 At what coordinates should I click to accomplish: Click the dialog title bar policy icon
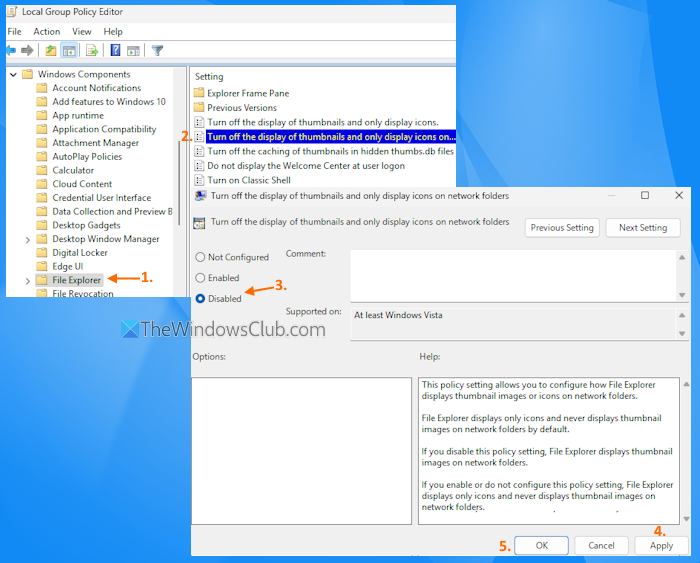point(200,196)
